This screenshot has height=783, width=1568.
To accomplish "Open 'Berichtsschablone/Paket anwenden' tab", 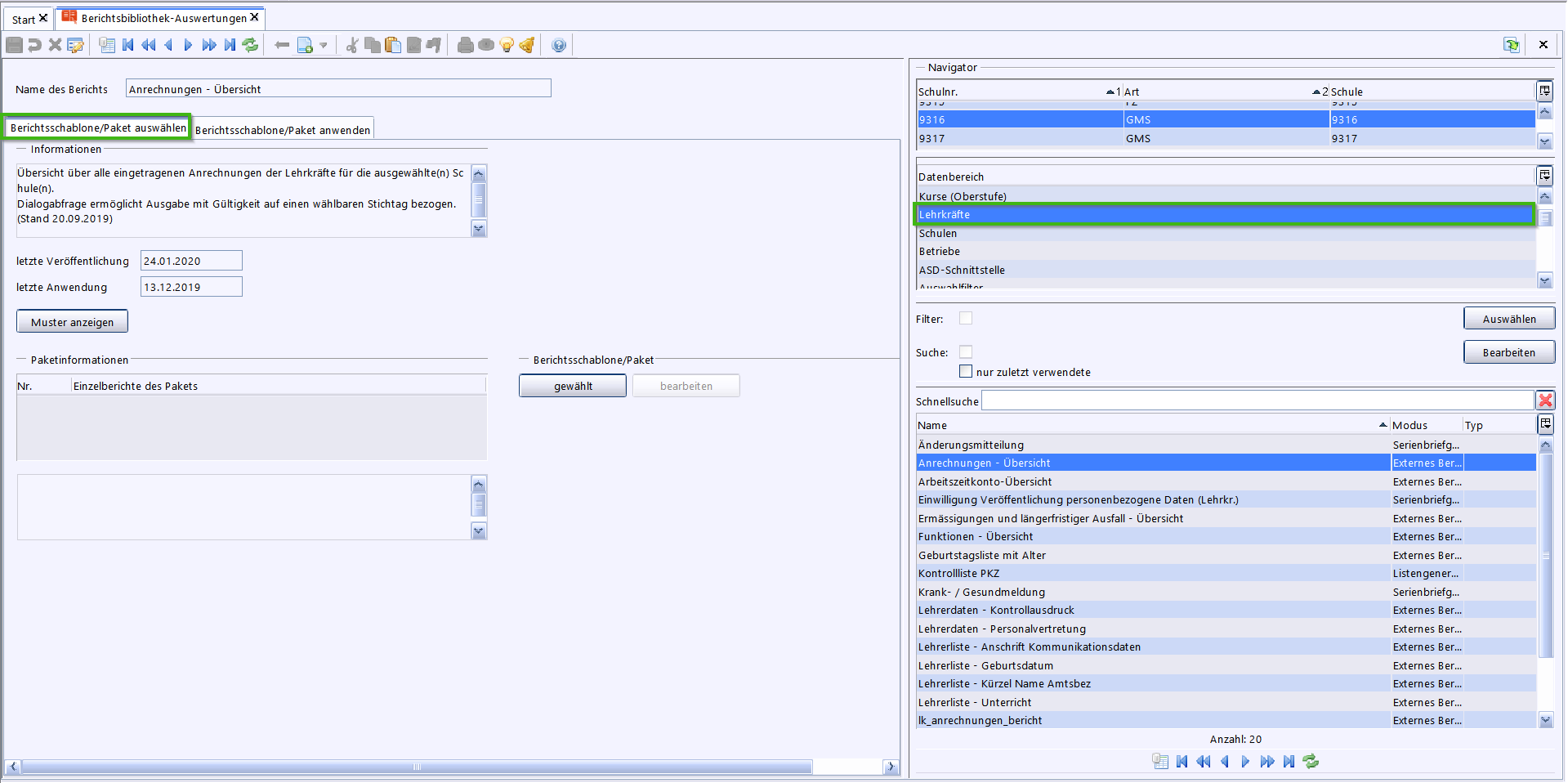I will pos(283,130).
